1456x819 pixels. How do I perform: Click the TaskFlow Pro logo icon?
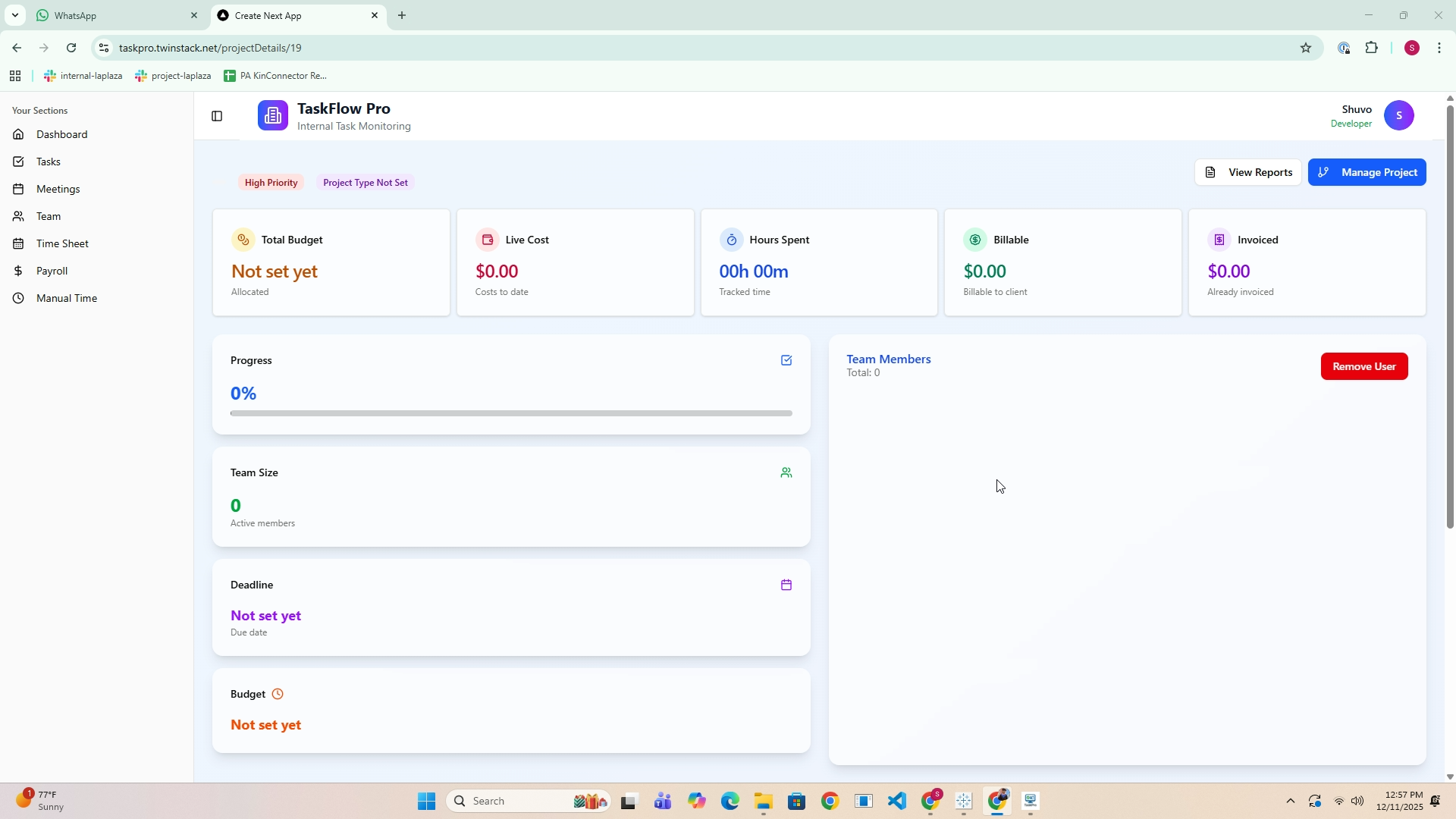(273, 116)
